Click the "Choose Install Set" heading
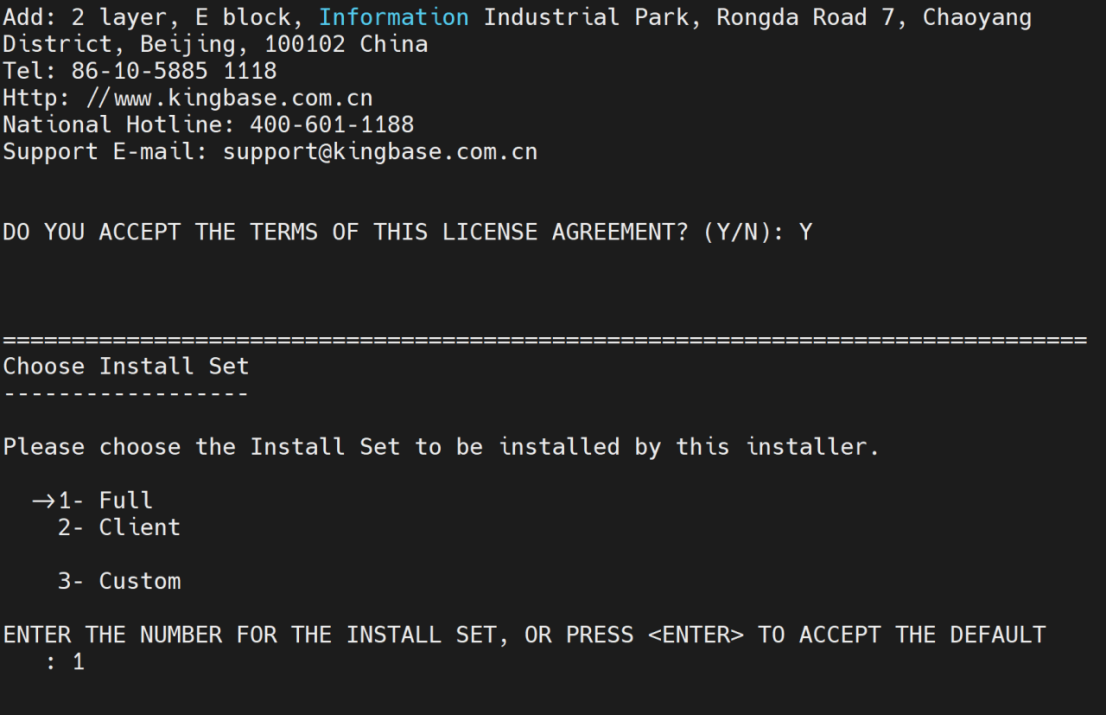Viewport: 1106px width, 715px height. coord(126,366)
